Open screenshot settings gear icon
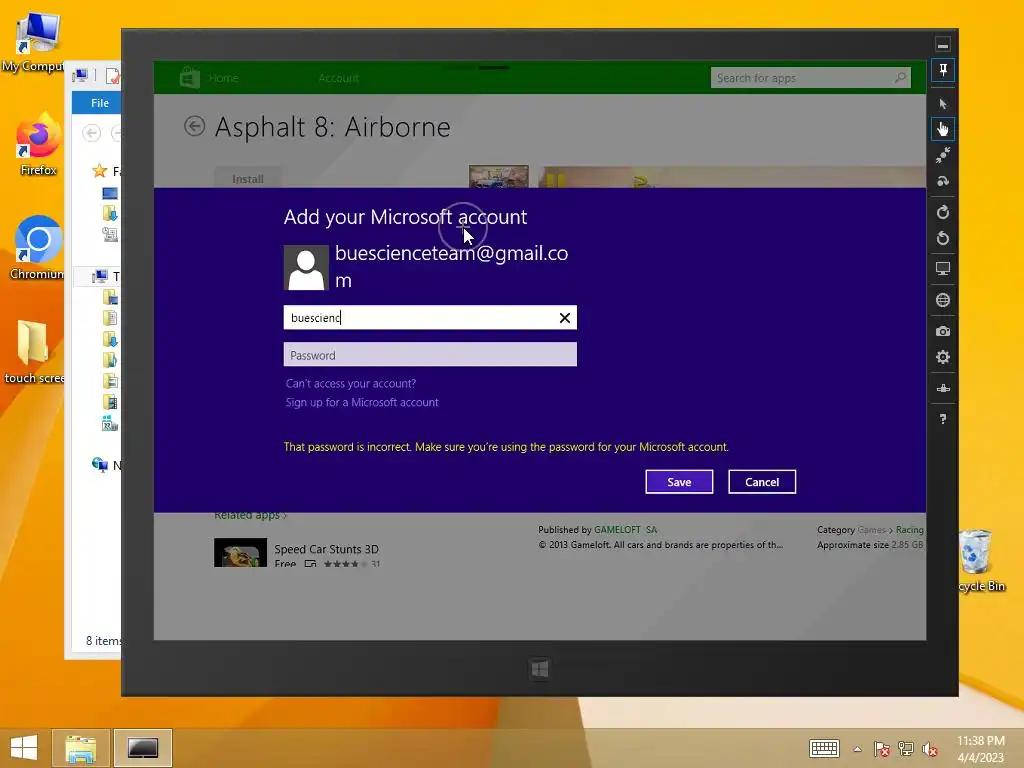1024x768 pixels. (x=943, y=357)
